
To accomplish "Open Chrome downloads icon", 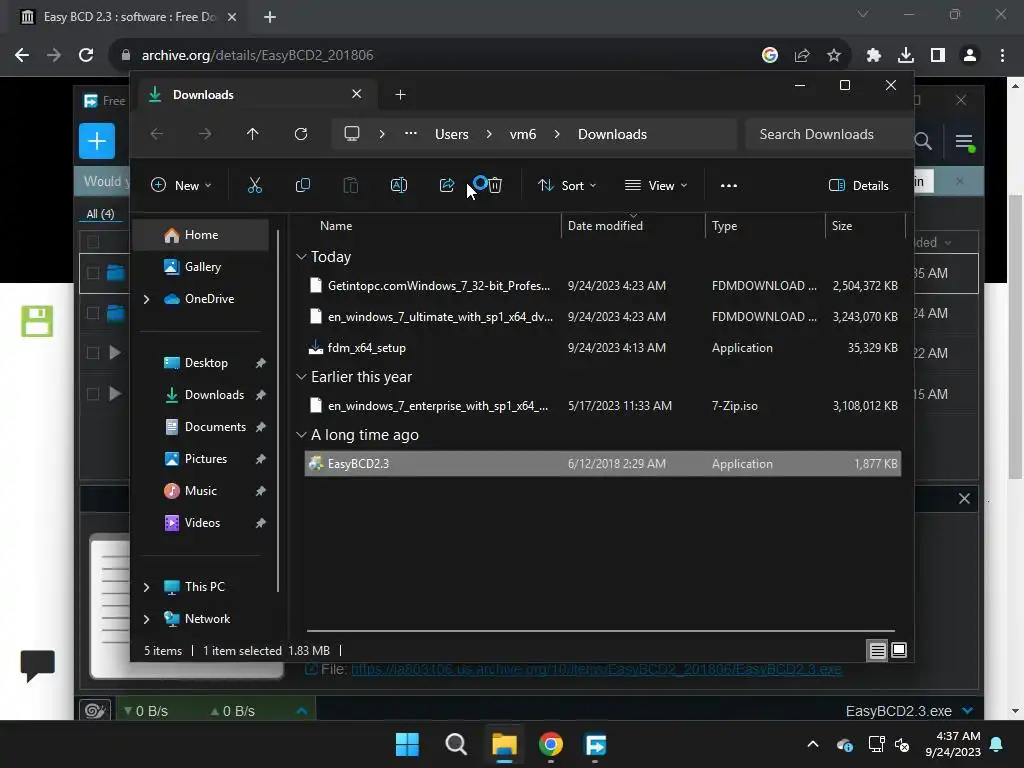I will [905, 56].
